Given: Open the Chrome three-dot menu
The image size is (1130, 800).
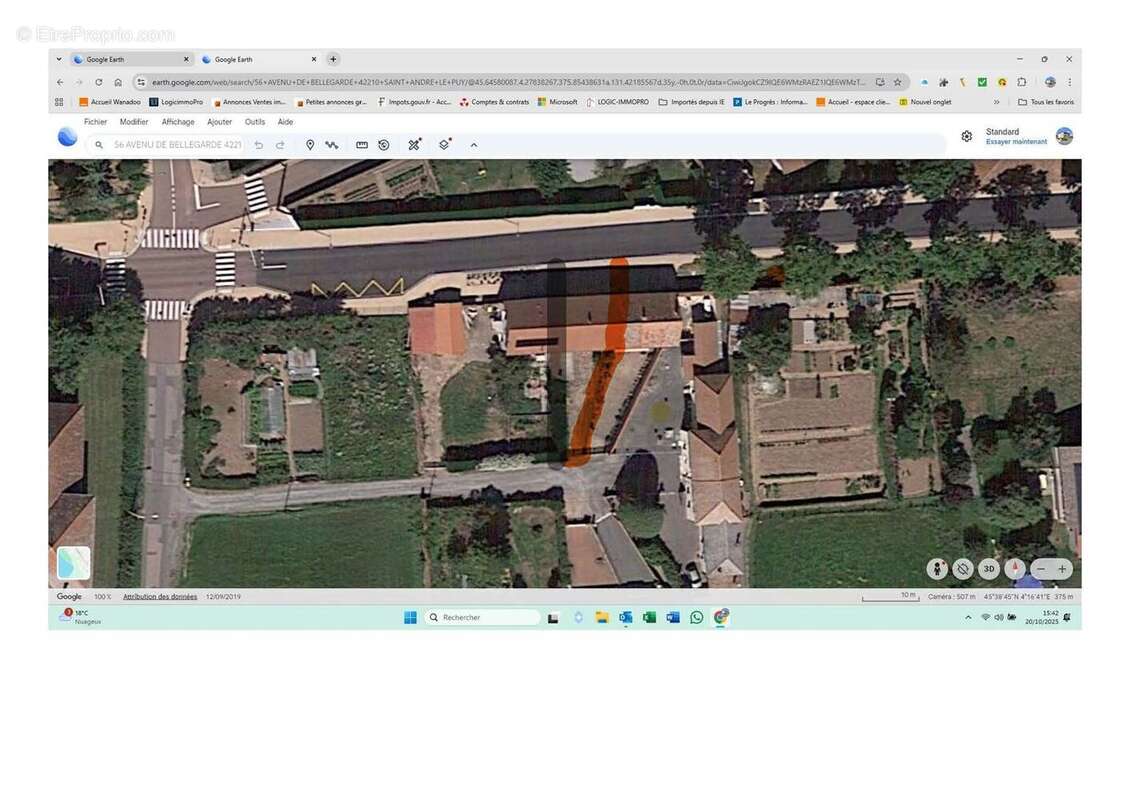Looking at the screenshot, I should pyautogui.click(x=1069, y=82).
